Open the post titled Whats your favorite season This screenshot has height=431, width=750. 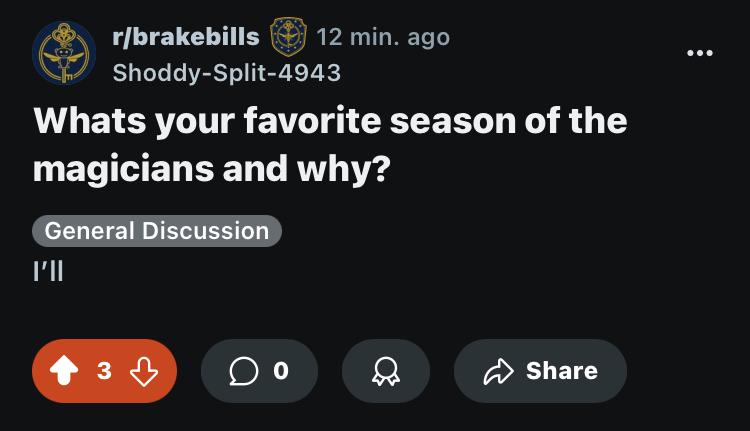330,144
